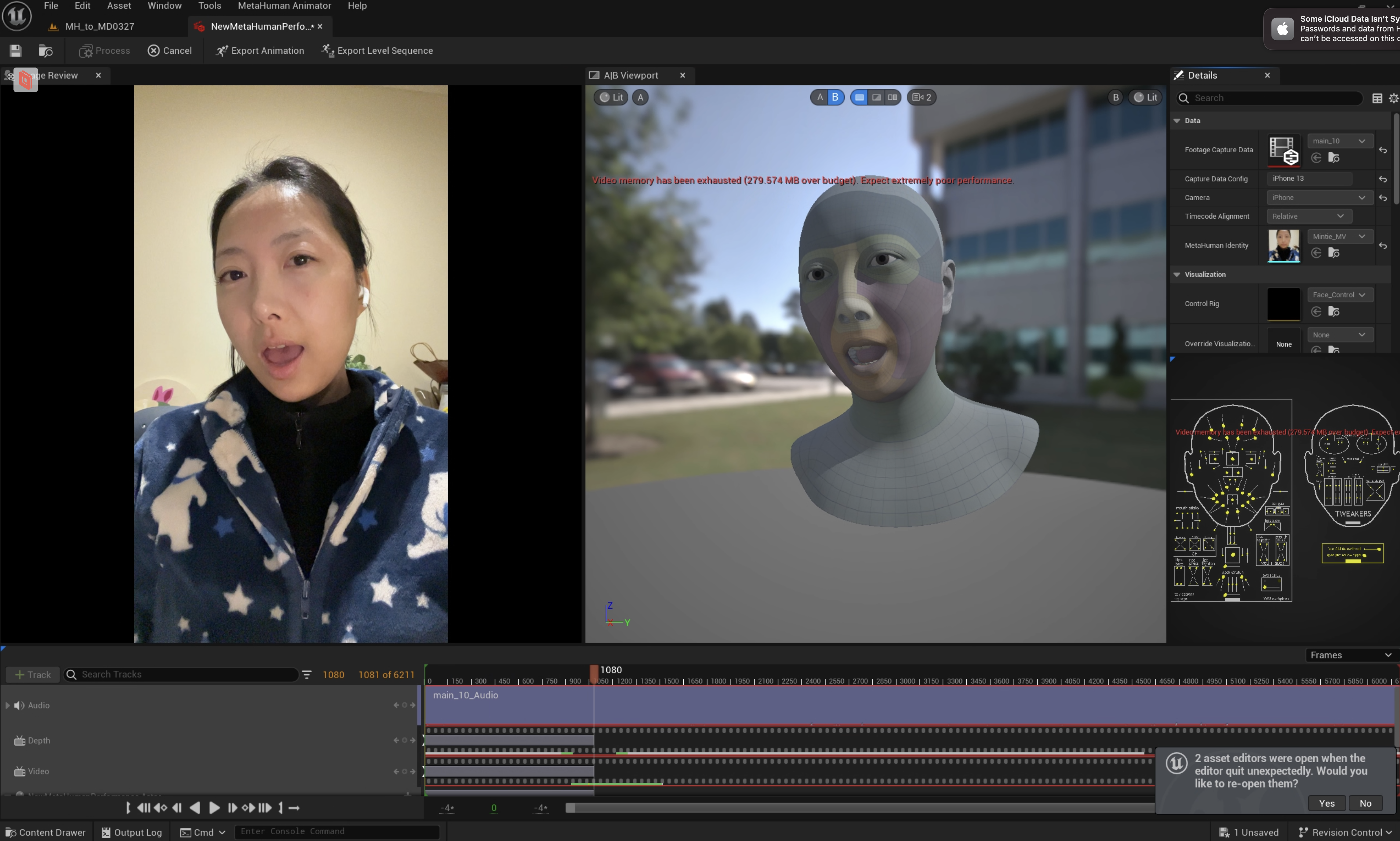Browse to Footage Capture Data asset
Viewport: 1400px width, 841px height.
point(1334,158)
